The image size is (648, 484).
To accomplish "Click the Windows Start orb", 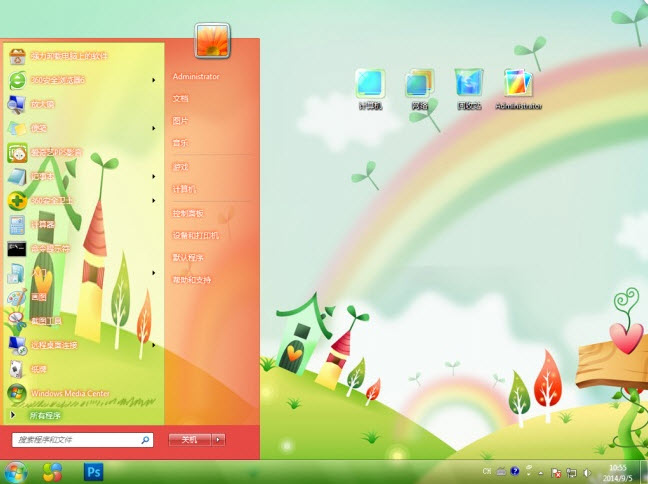I will 16,471.
